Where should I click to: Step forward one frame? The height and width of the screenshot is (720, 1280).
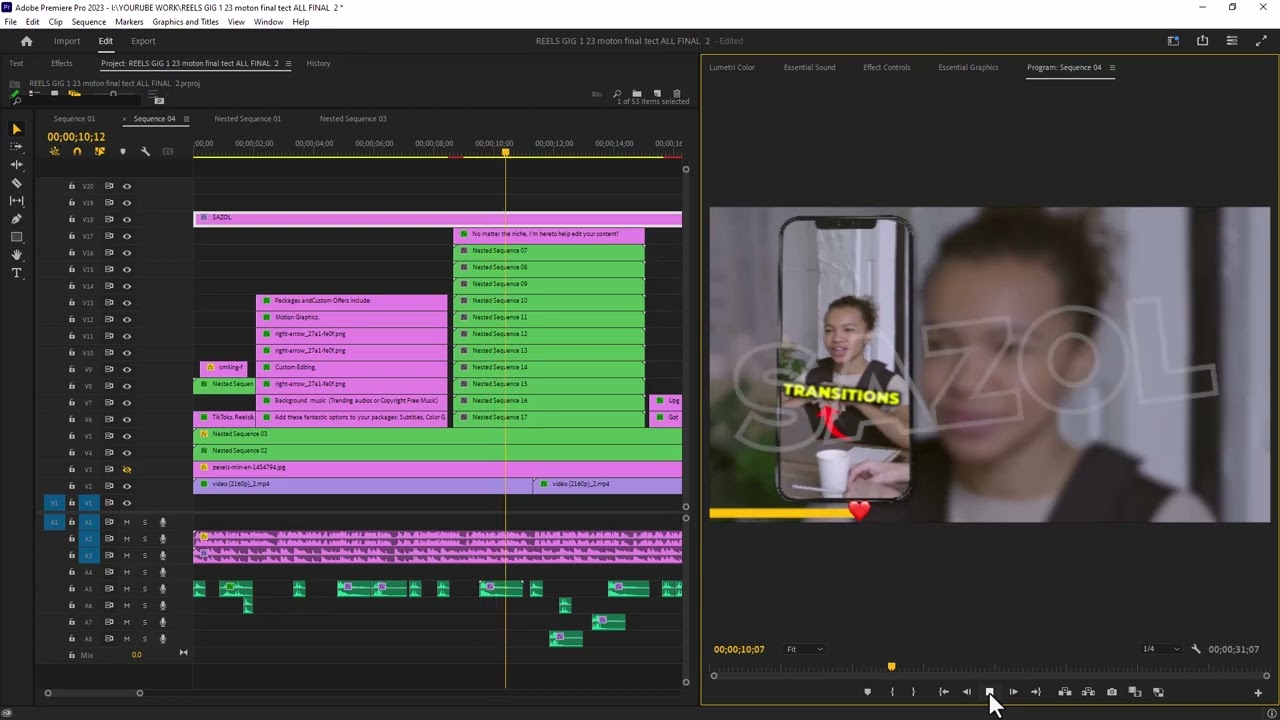coord(1013,692)
